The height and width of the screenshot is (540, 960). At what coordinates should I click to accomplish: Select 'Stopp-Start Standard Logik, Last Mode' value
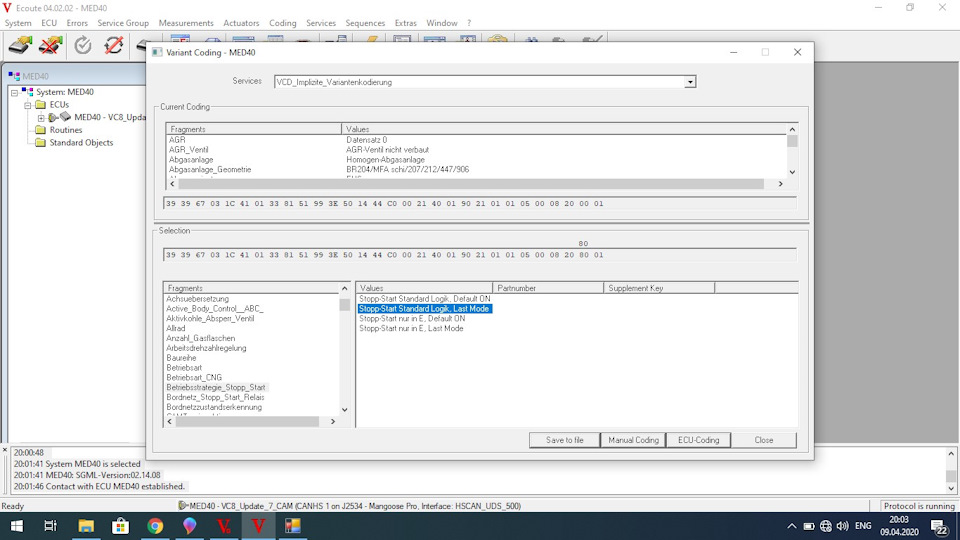click(424, 309)
